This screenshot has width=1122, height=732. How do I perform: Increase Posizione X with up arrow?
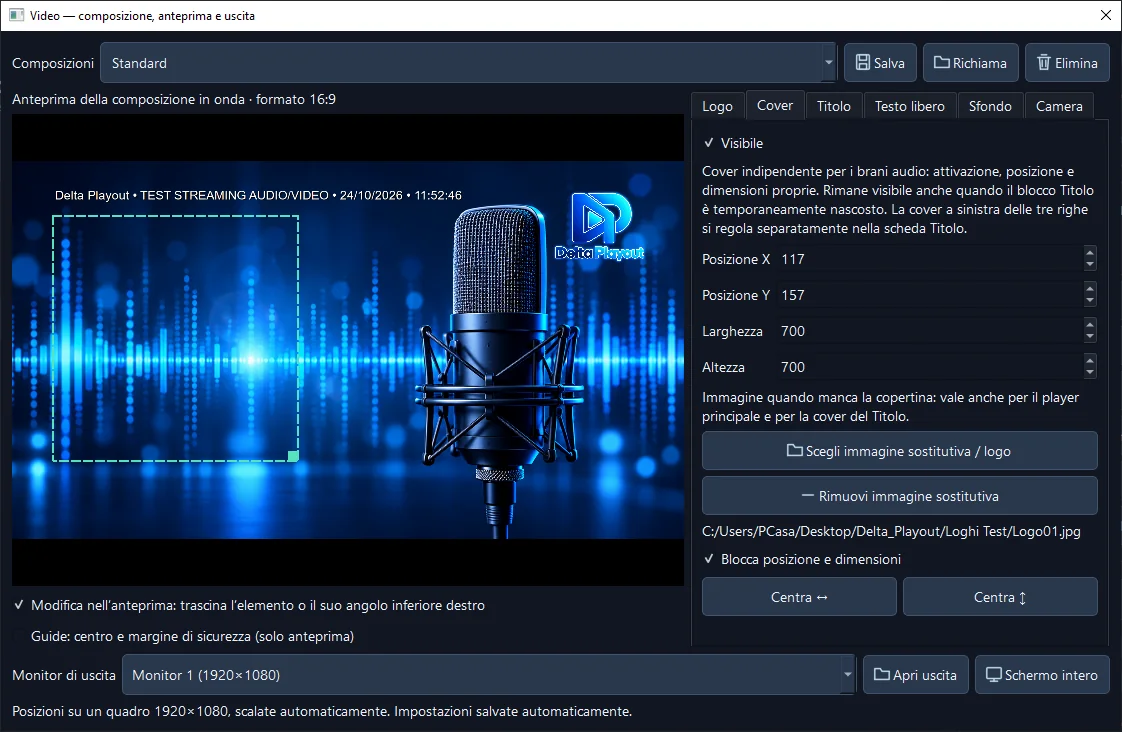point(1090,253)
